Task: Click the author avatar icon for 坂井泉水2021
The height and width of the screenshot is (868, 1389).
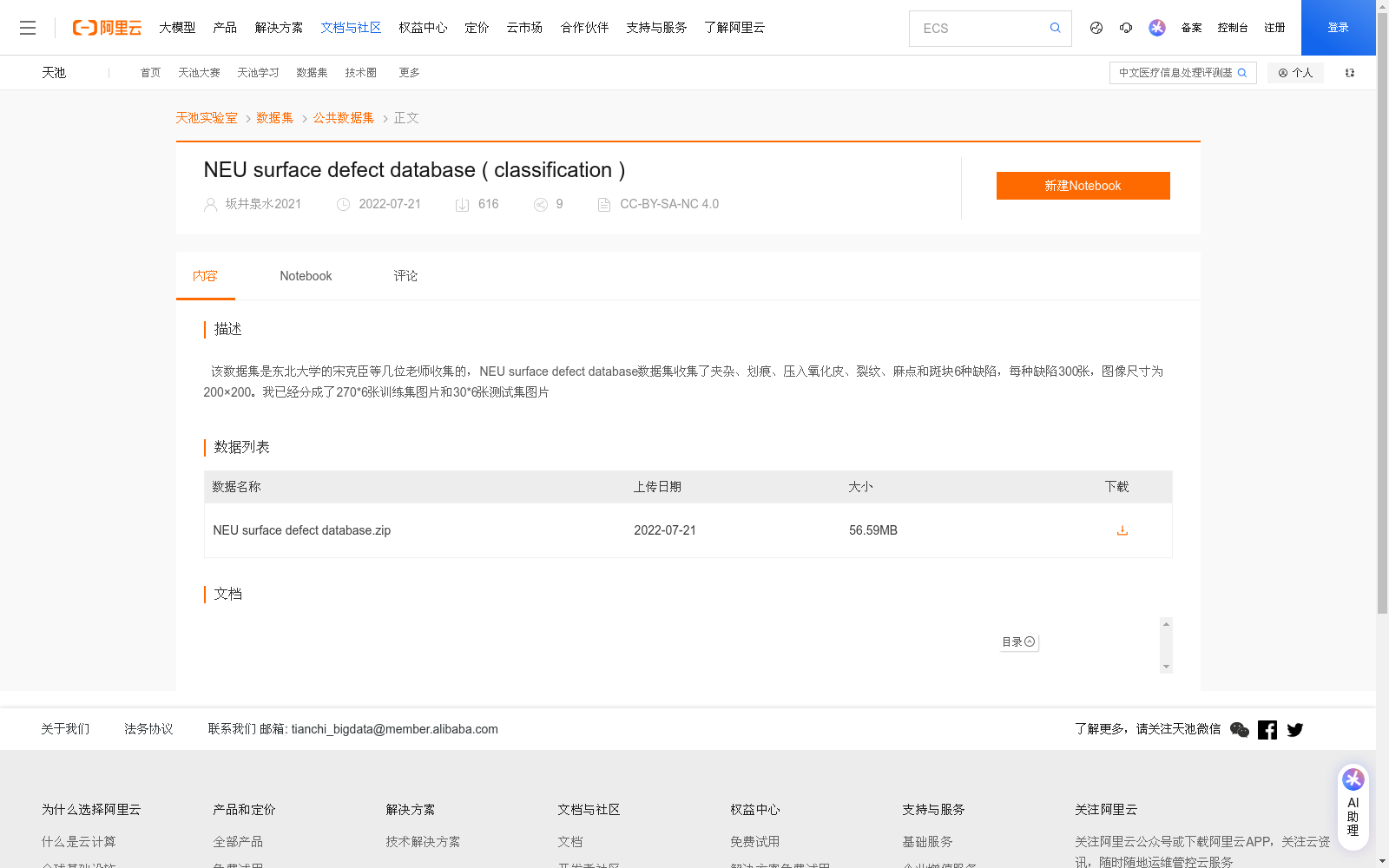Action: click(210, 205)
